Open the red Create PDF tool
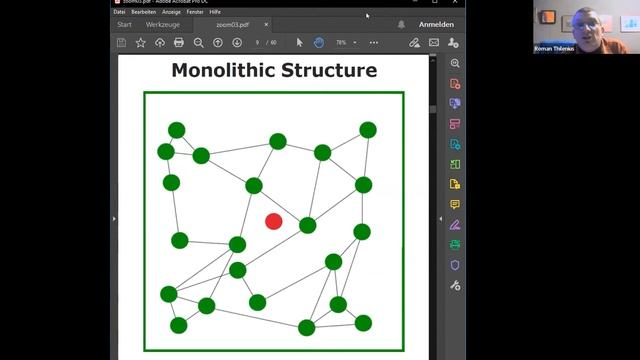Screen dimensions: 640x360 click(455, 84)
